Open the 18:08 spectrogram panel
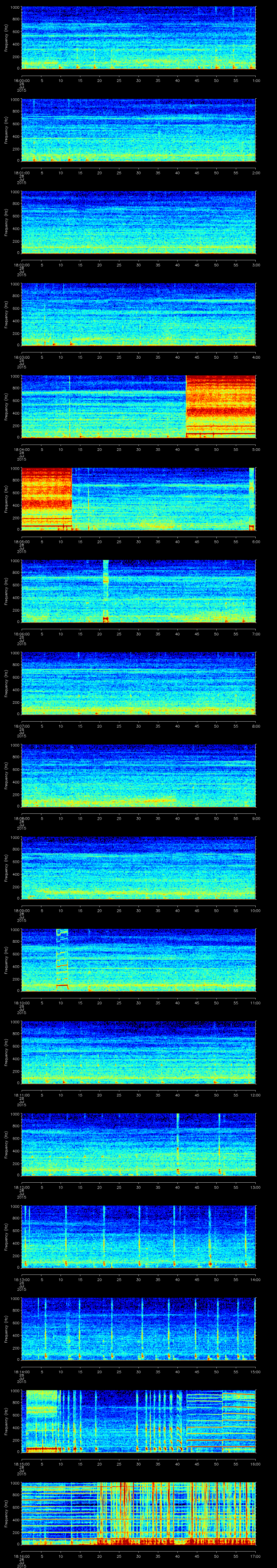Image resolution: width=277 pixels, height=1568 pixels. coord(138,775)
